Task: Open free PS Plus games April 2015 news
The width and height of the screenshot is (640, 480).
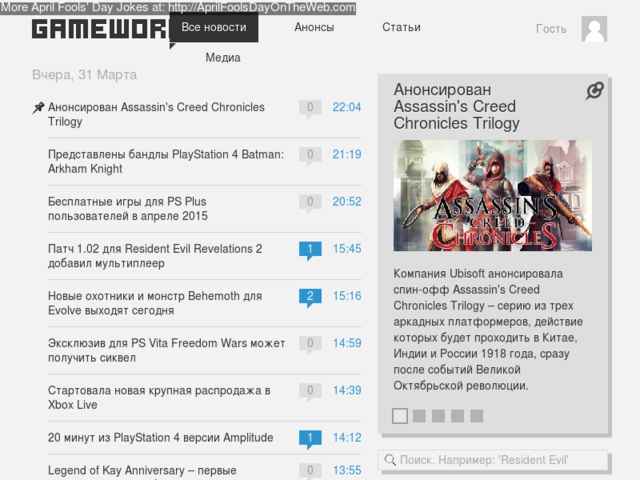Action: tap(128, 209)
